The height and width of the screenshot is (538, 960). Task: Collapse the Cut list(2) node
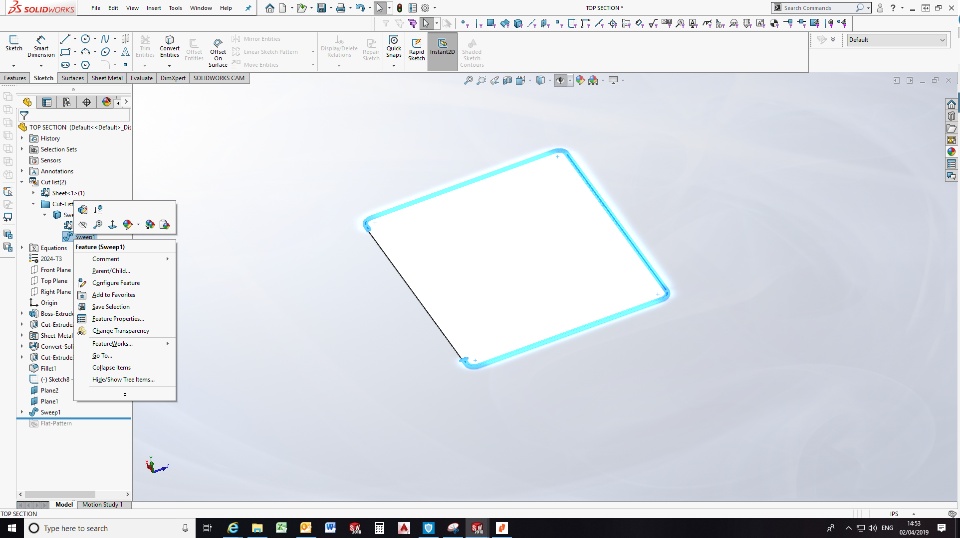coord(22,182)
